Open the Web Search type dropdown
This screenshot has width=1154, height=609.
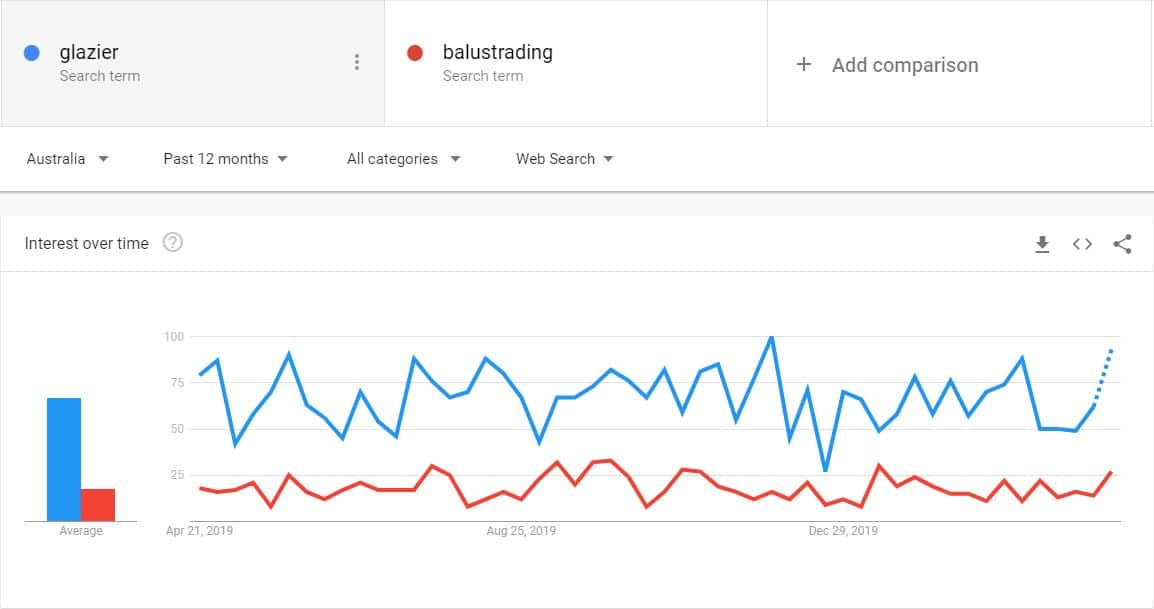(564, 159)
